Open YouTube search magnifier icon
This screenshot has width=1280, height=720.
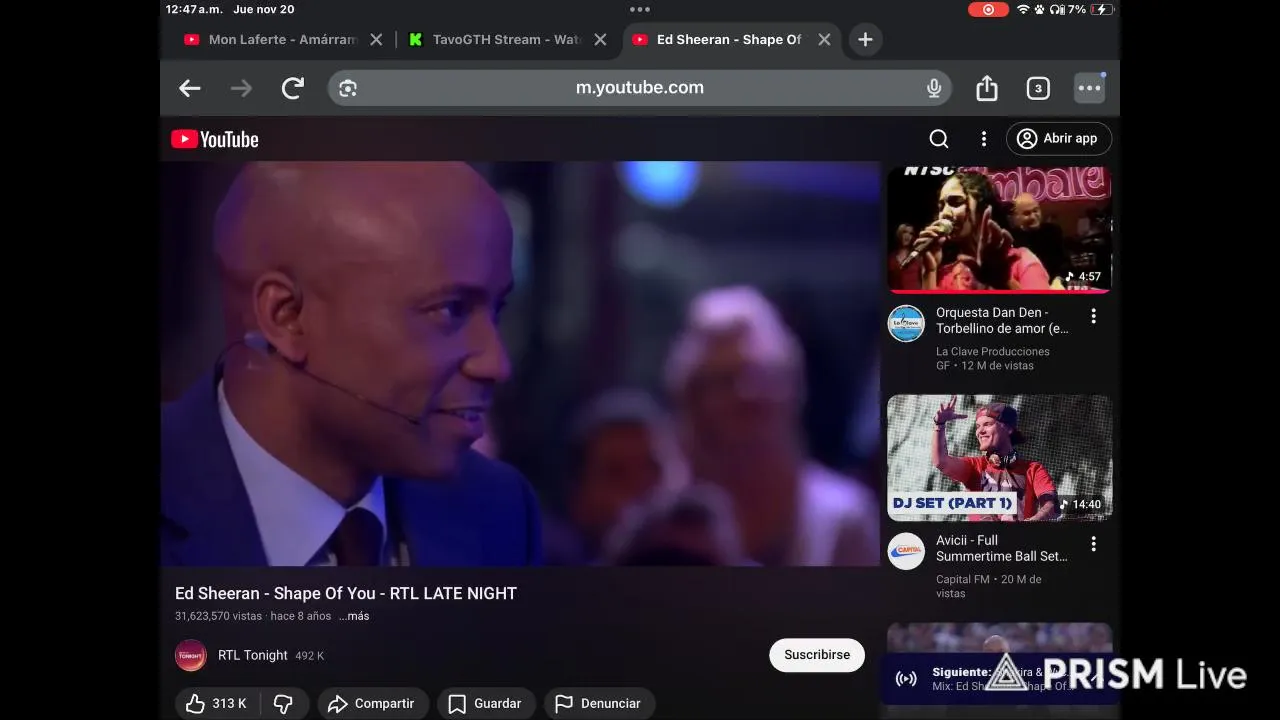coord(939,139)
